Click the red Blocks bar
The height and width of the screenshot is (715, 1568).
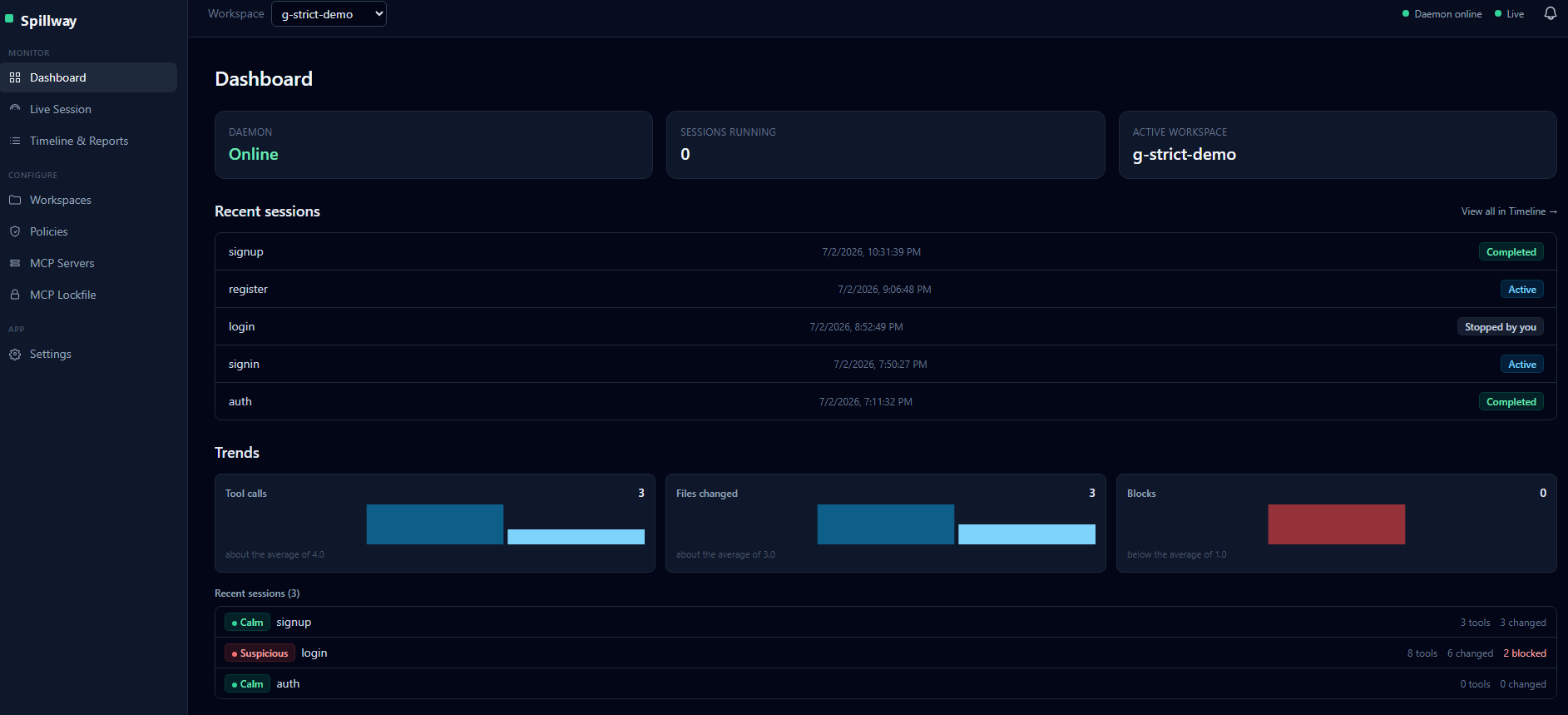(x=1337, y=524)
